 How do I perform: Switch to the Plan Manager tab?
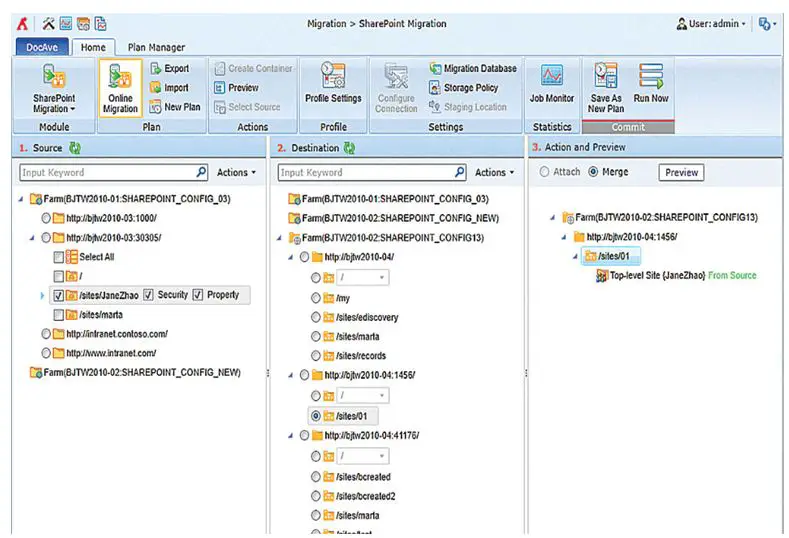[x=156, y=47]
